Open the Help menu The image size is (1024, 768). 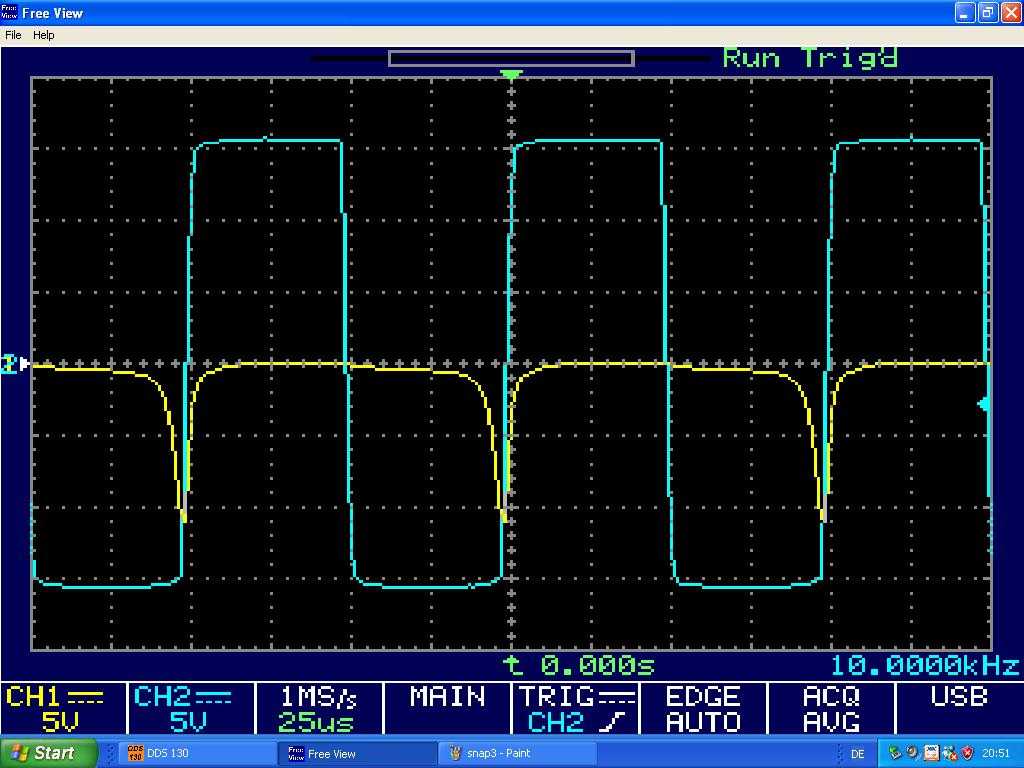44,35
